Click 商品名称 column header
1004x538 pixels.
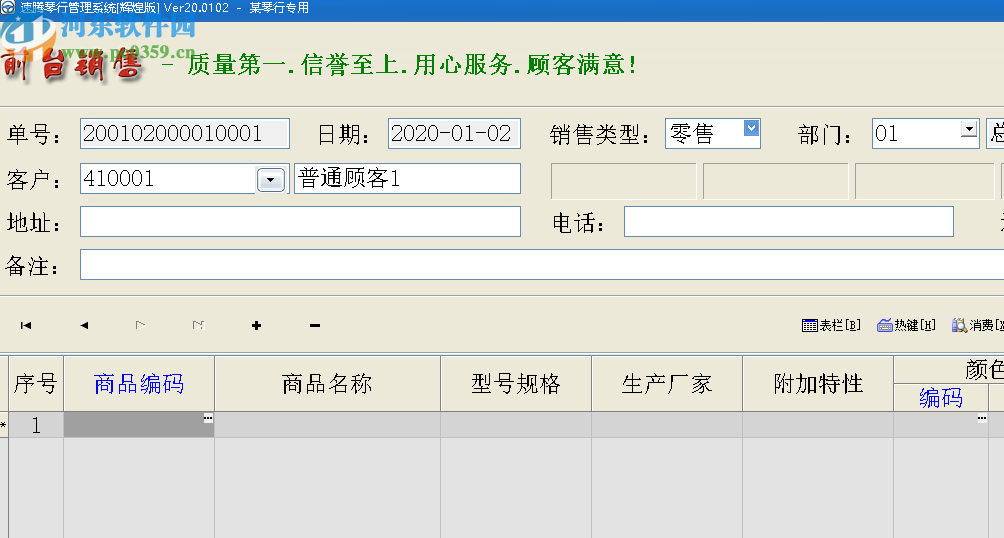[327, 384]
